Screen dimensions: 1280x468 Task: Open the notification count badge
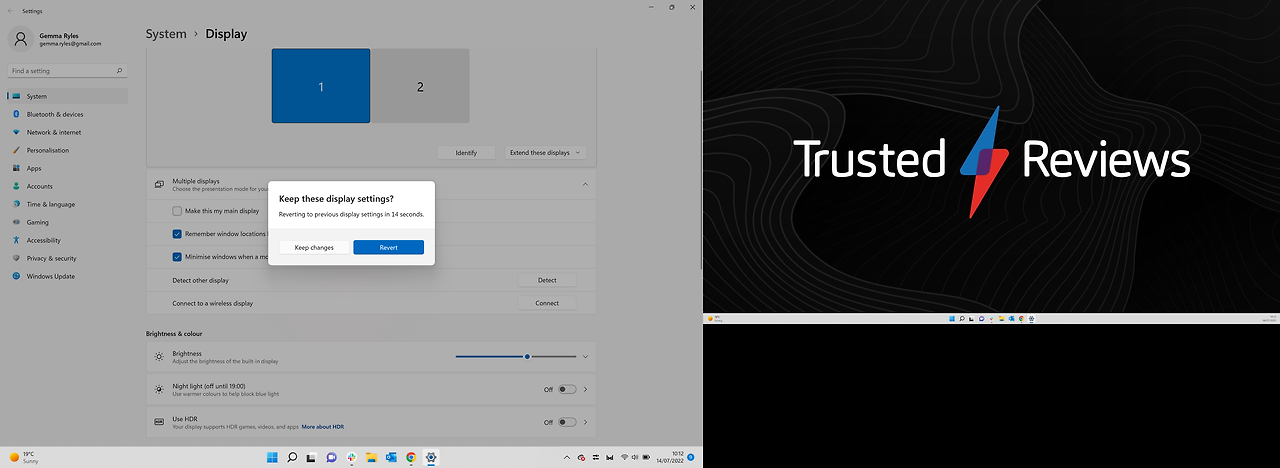point(691,457)
